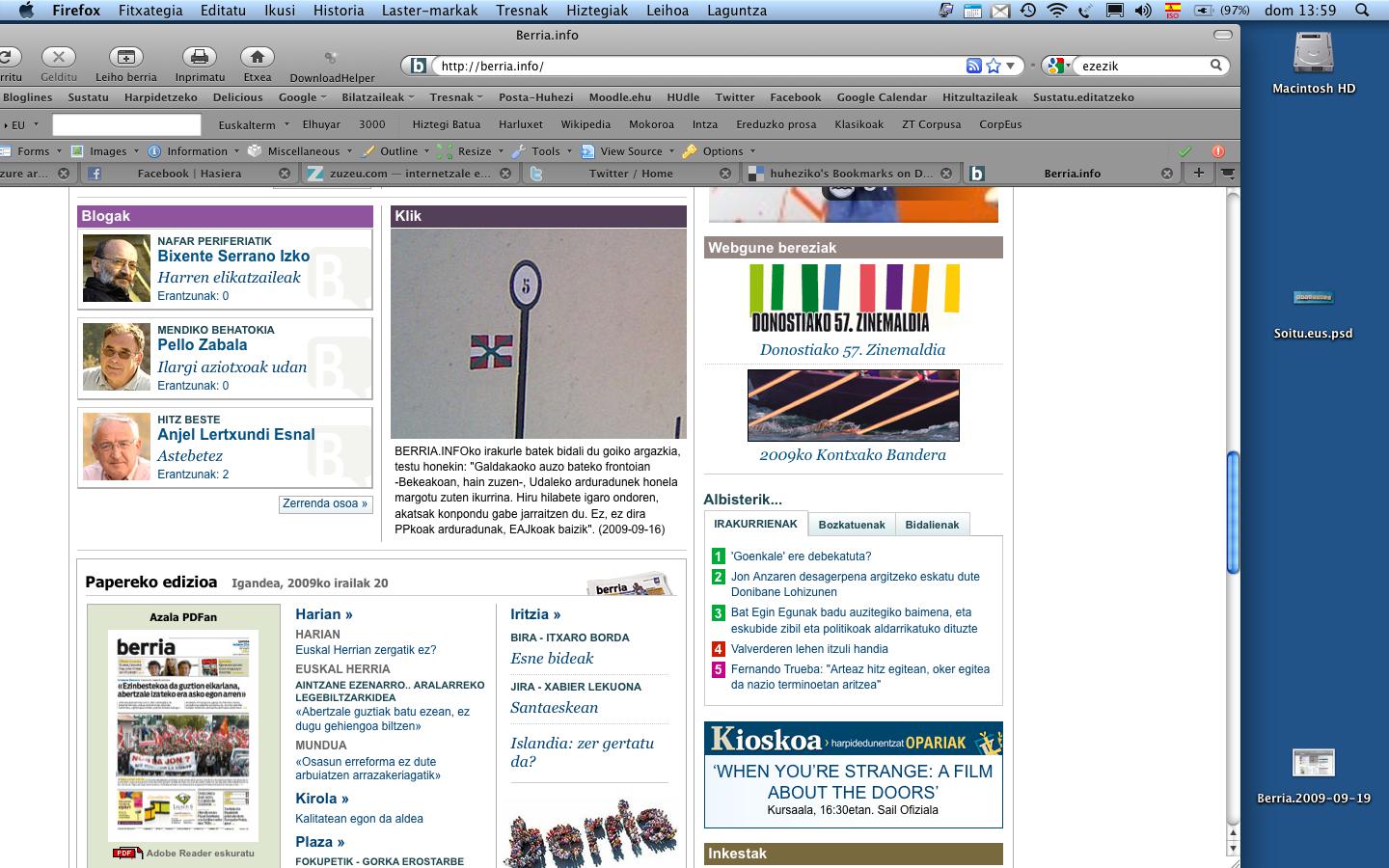1389x868 pixels.
Task: Open the Donostiako 57. Zinemaldia link
Action: (x=853, y=350)
